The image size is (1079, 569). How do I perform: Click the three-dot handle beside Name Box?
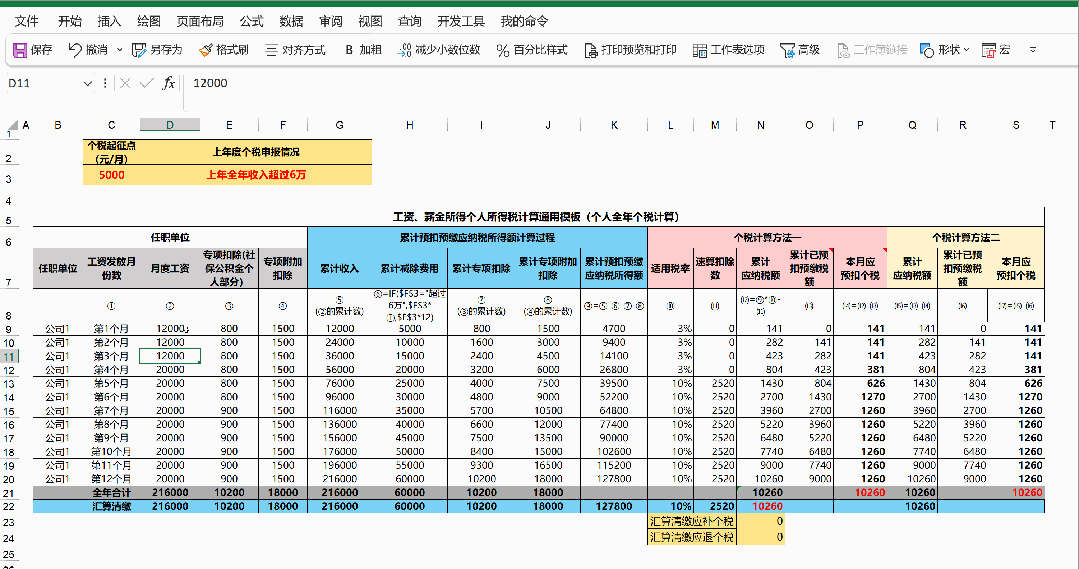pyautogui.click(x=105, y=83)
